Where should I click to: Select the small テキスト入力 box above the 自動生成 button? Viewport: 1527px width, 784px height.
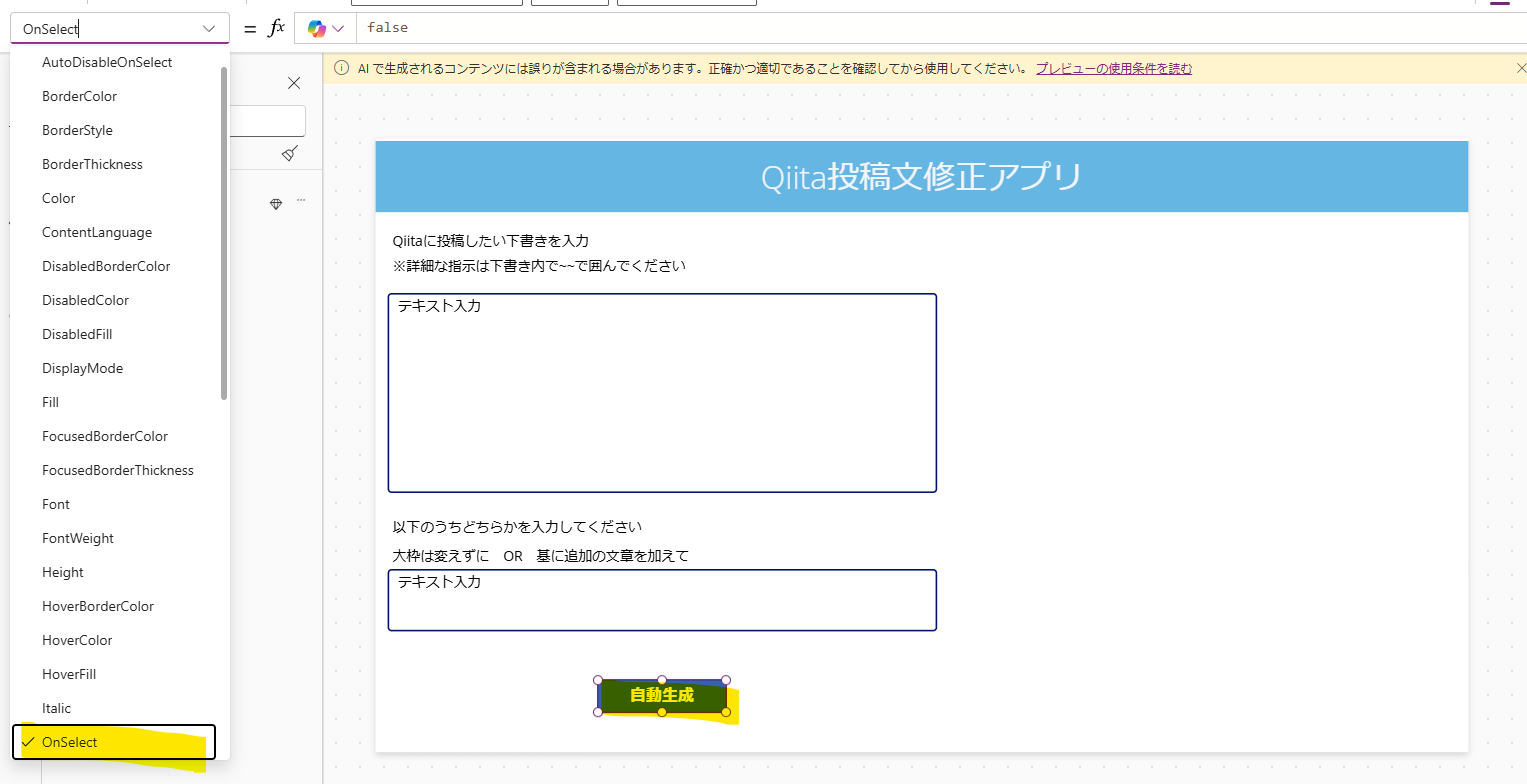[662, 600]
